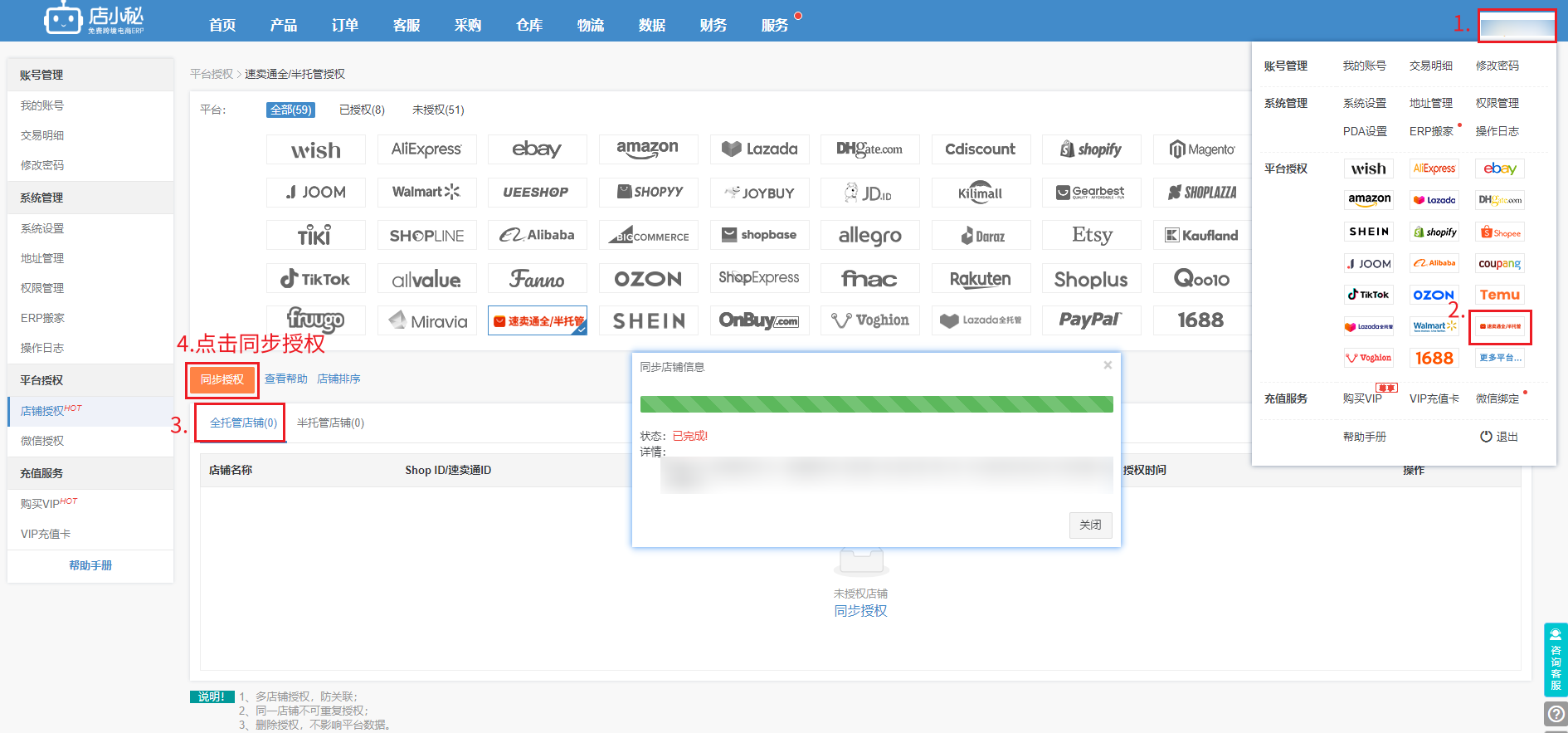Image resolution: width=1568 pixels, height=733 pixels.
Task: Choose the eBay platform tile in the grid
Action: 537,149
